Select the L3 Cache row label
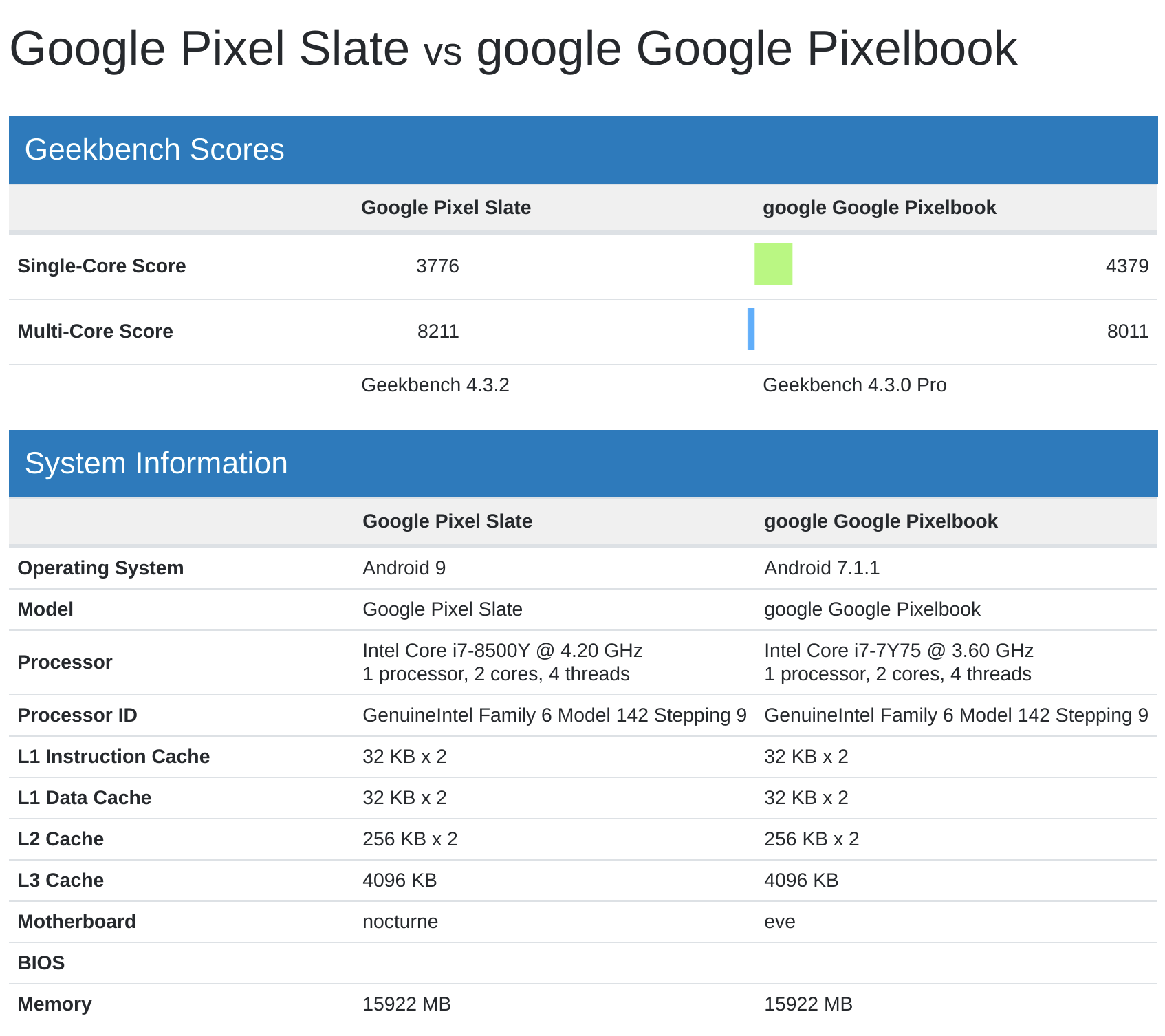The height and width of the screenshot is (1036, 1165). tap(61, 881)
